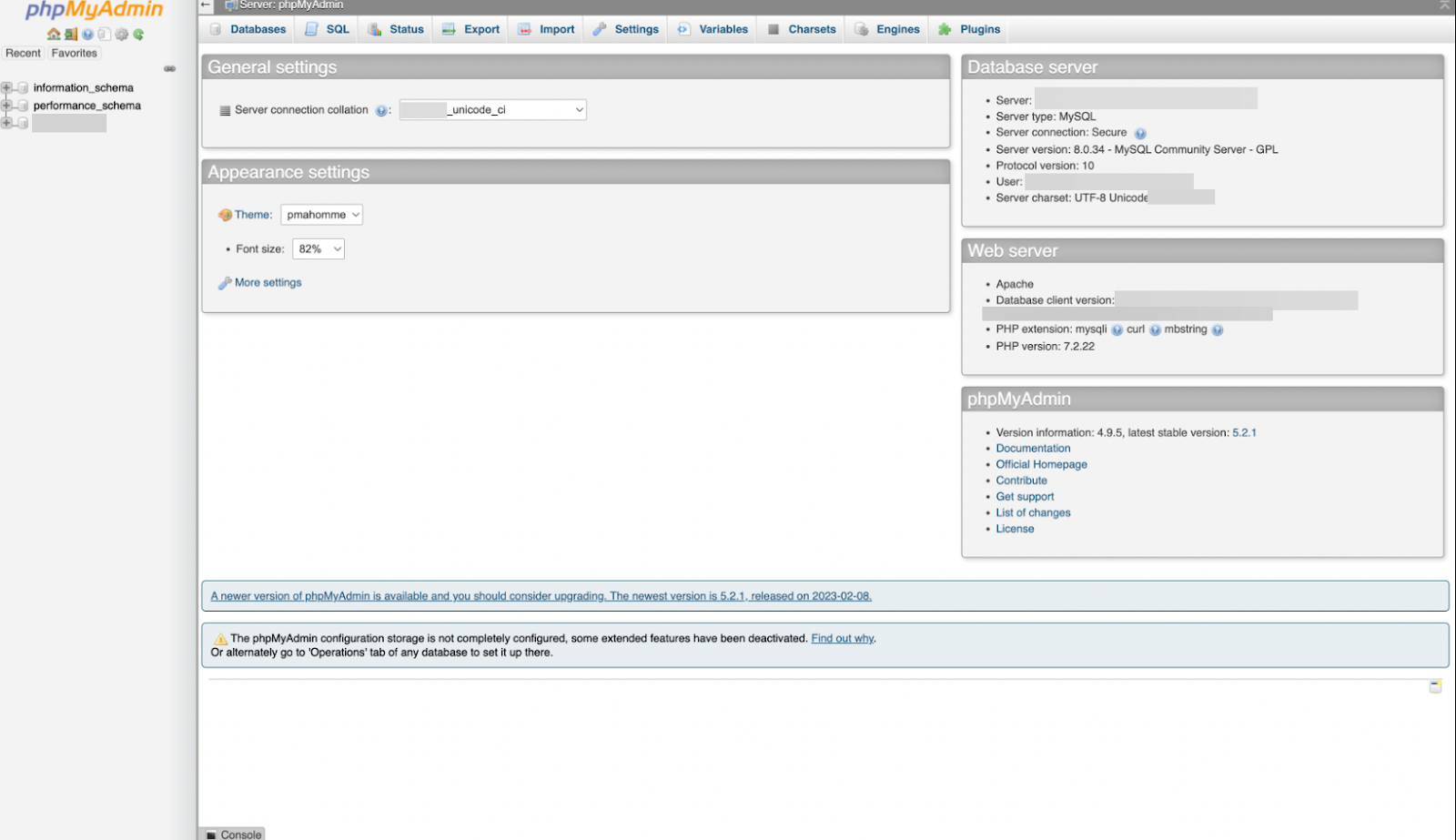Expand the performance_schema database tree
This screenshot has width=1456, height=840.
(6, 106)
